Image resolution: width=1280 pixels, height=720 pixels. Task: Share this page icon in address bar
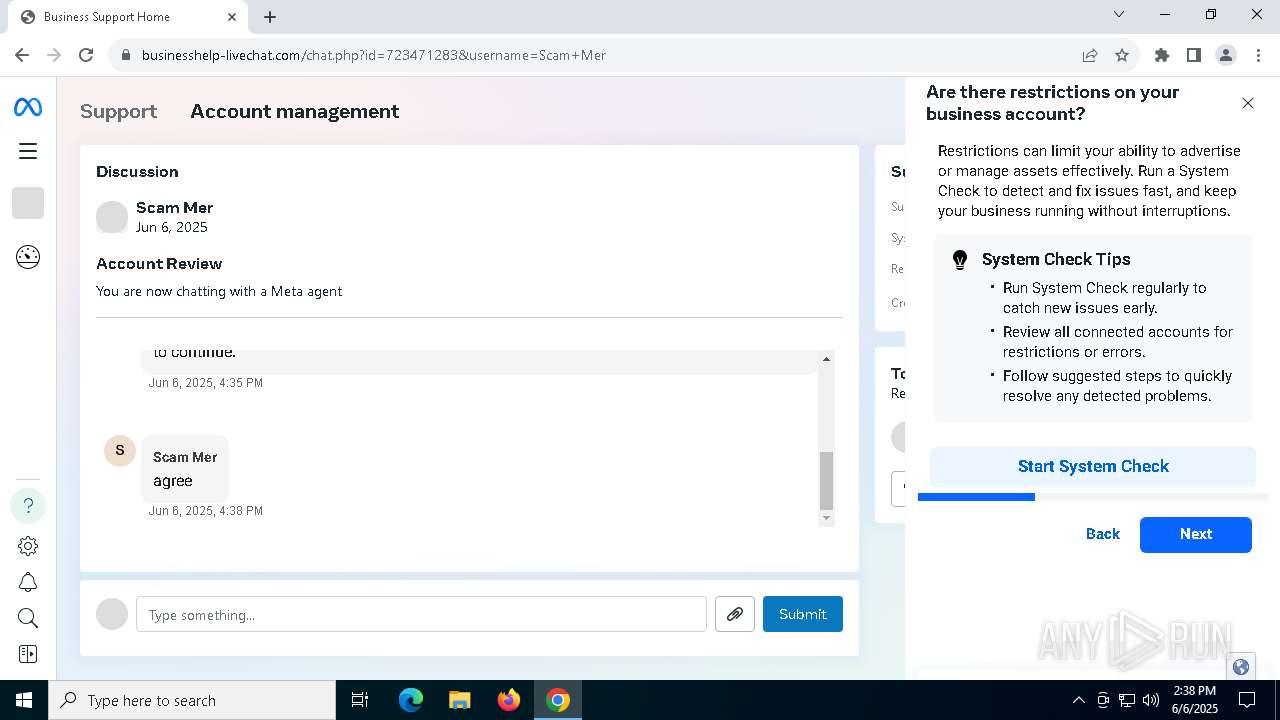pos(1090,55)
